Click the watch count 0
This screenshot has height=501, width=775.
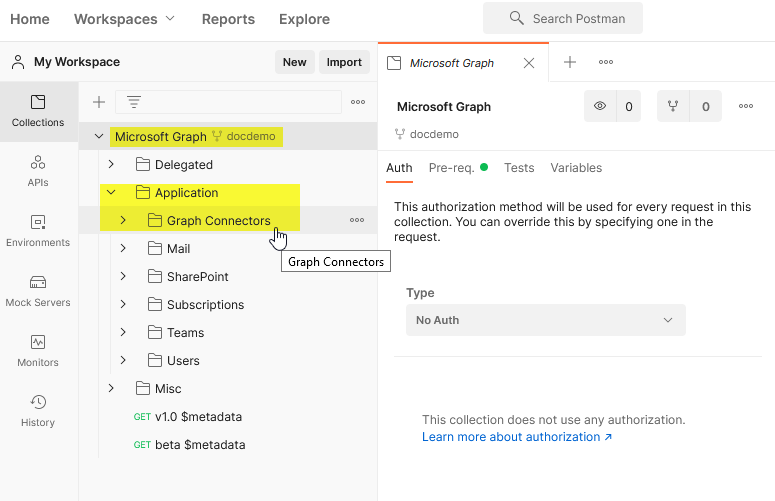point(629,106)
